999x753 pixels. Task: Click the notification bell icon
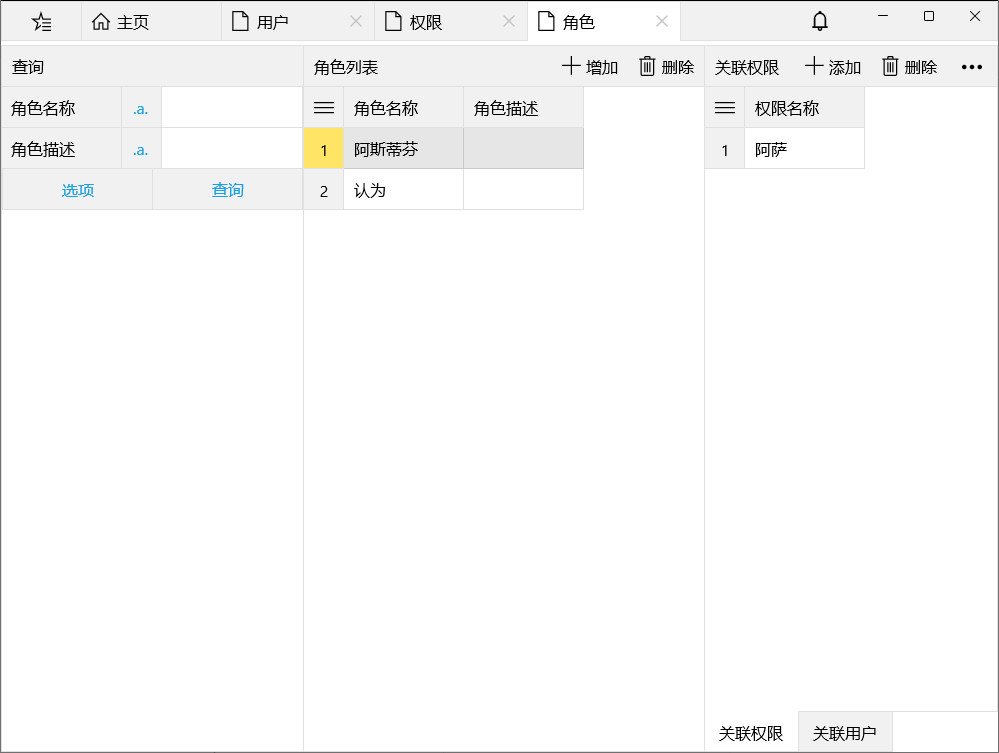[x=820, y=21]
